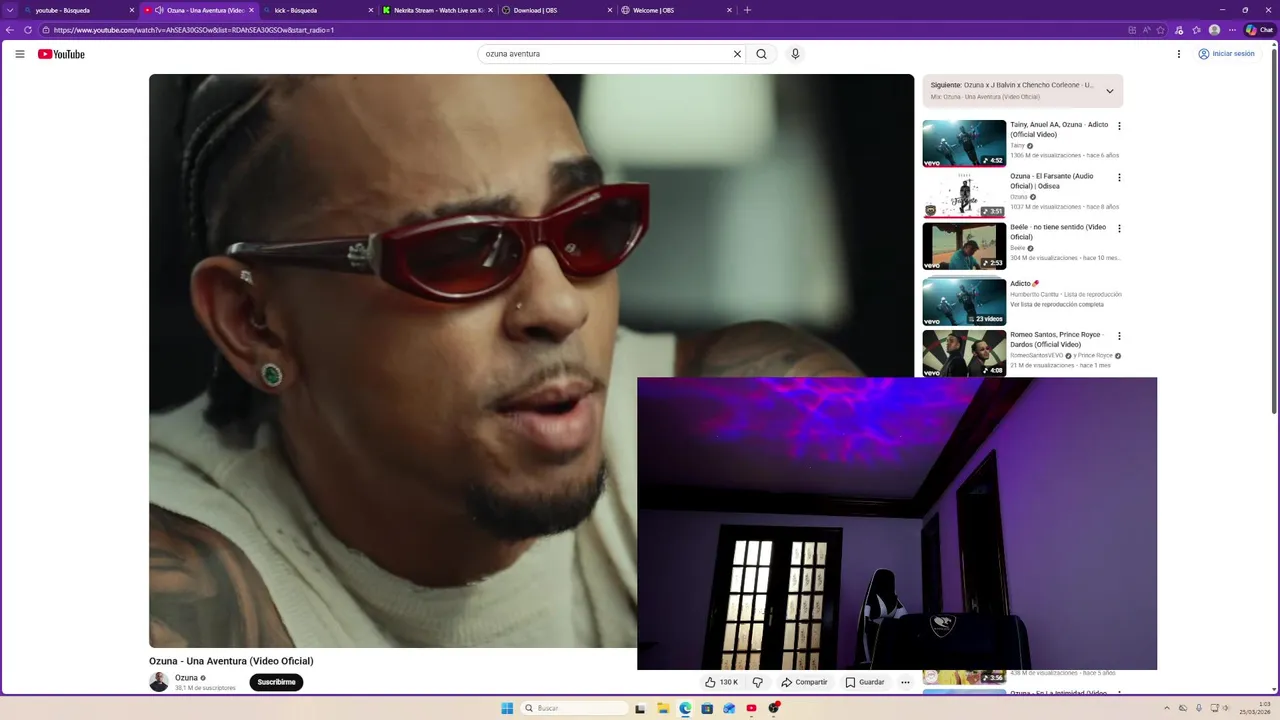
Task: Like the video with thumbs up
Action: coord(720,682)
